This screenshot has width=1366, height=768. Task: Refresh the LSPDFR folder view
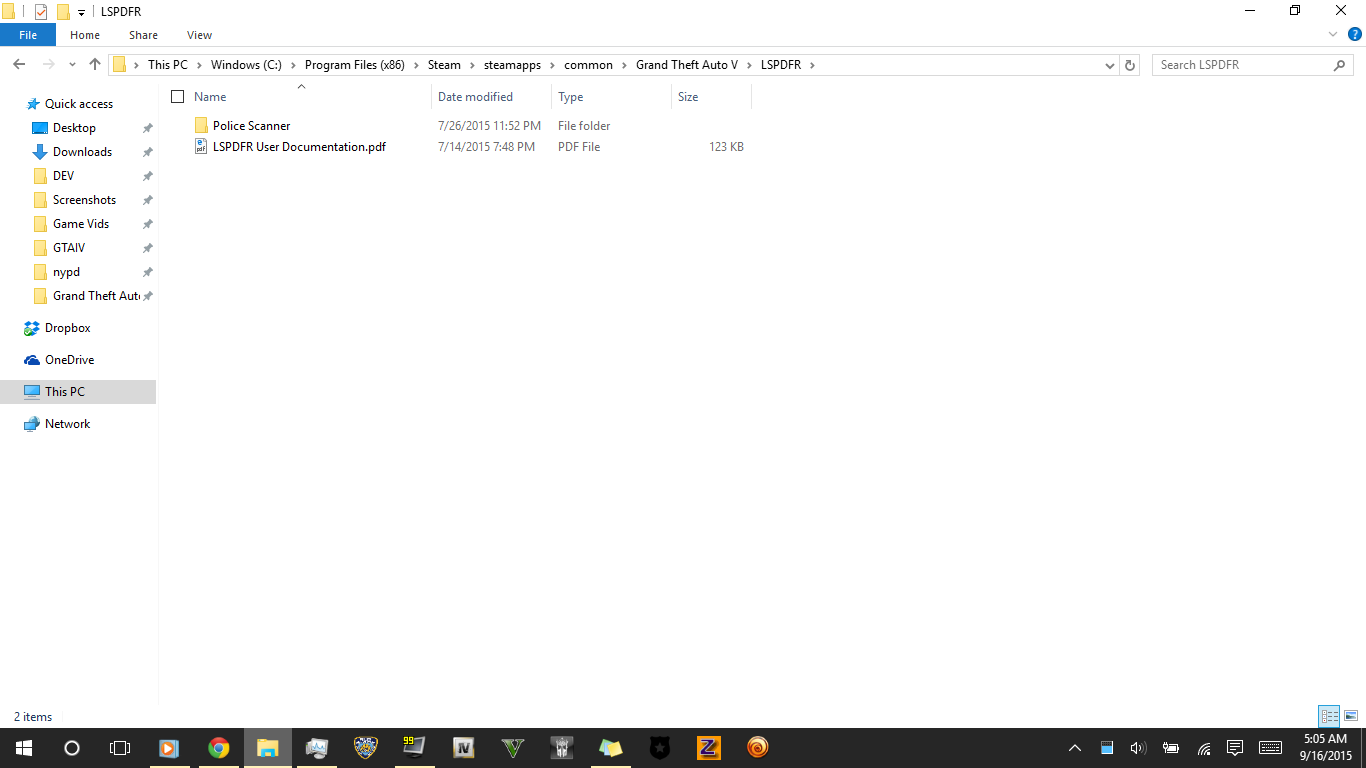pos(1130,65)
